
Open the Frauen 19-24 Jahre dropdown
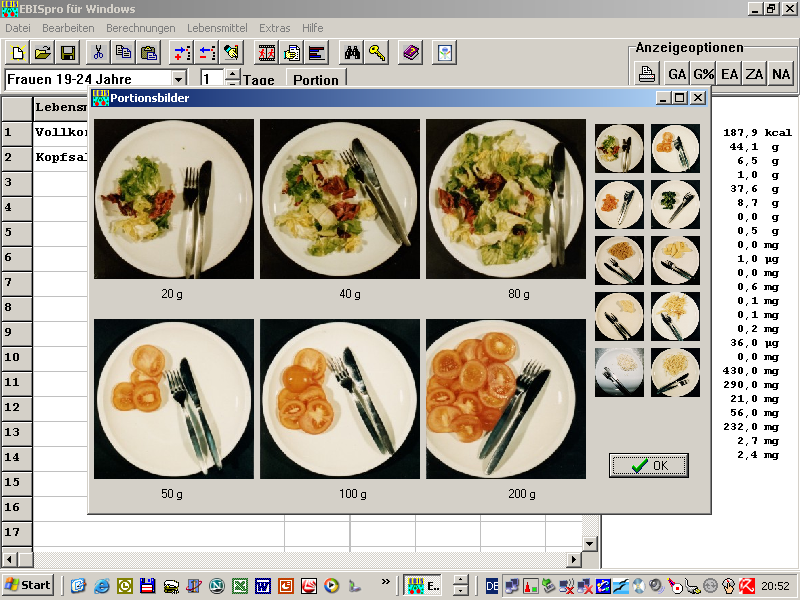(x=179, y=79)
